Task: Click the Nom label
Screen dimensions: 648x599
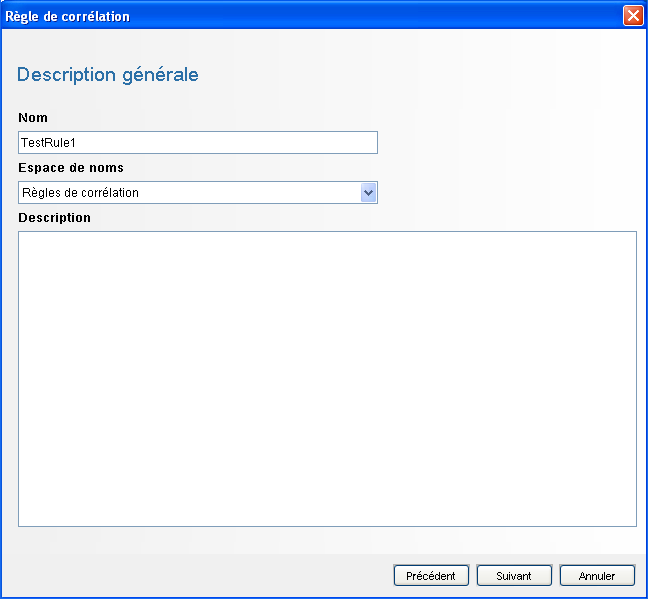Action: (33, 118)
